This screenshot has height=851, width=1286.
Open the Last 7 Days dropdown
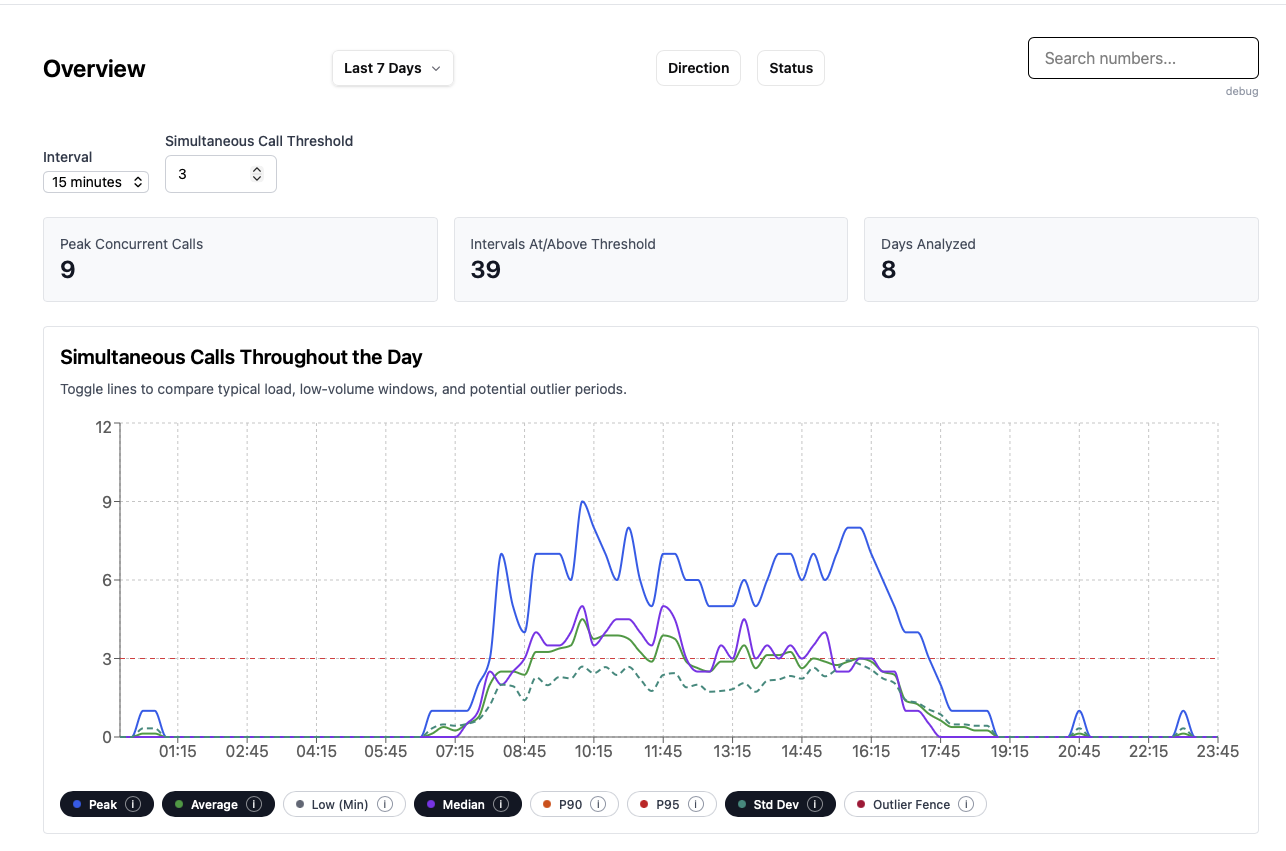point(392,68)
